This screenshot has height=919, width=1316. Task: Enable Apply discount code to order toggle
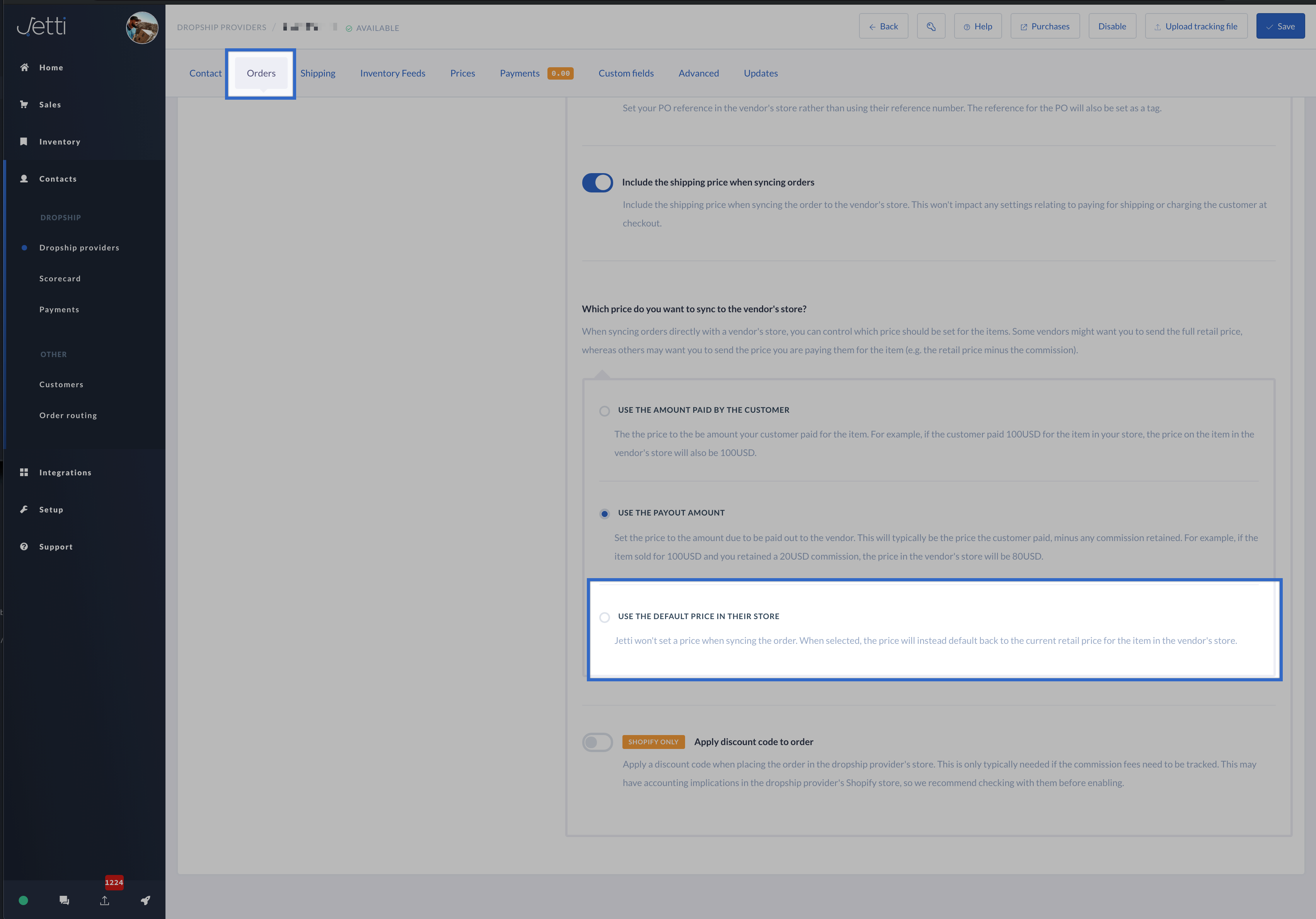pos(597,742)
